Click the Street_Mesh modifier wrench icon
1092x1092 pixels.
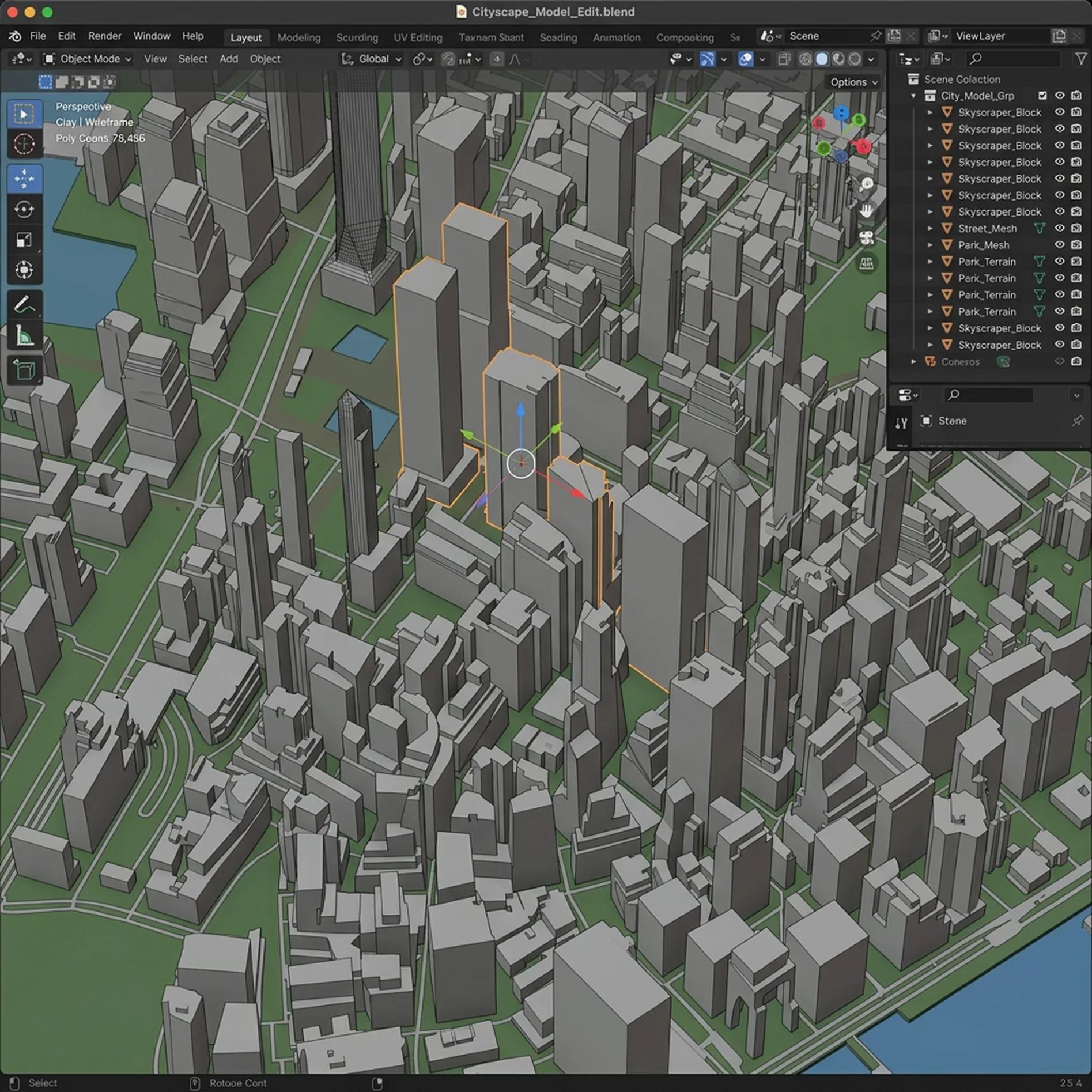(x=1040, y=229)
